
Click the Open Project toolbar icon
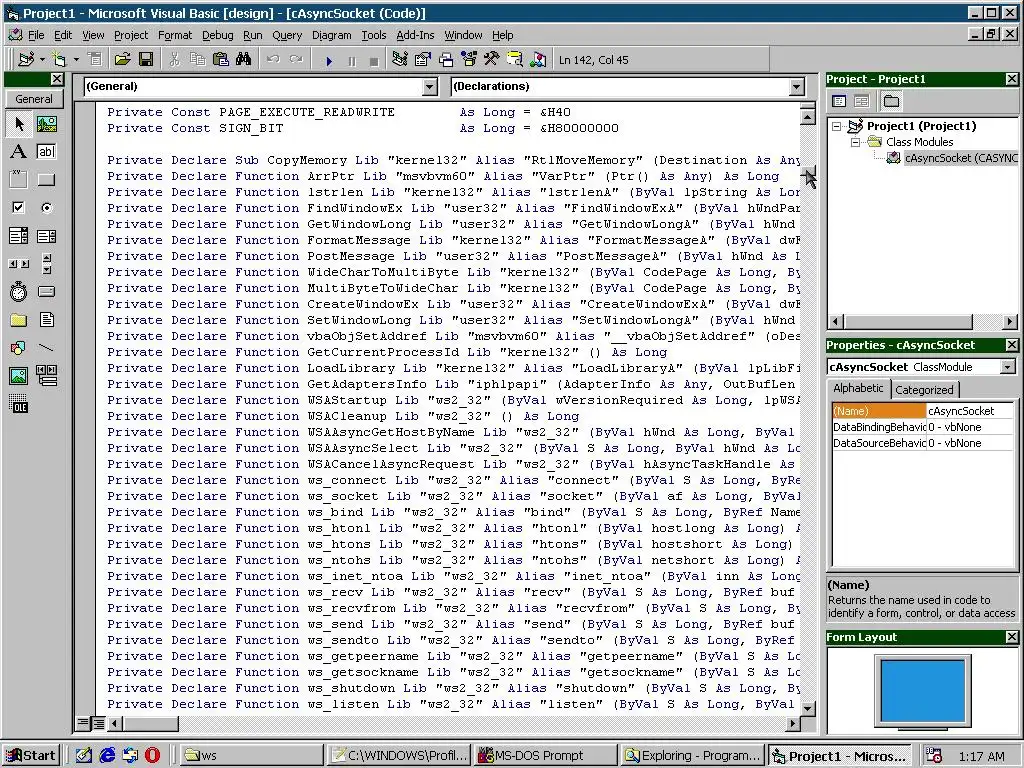122,60
